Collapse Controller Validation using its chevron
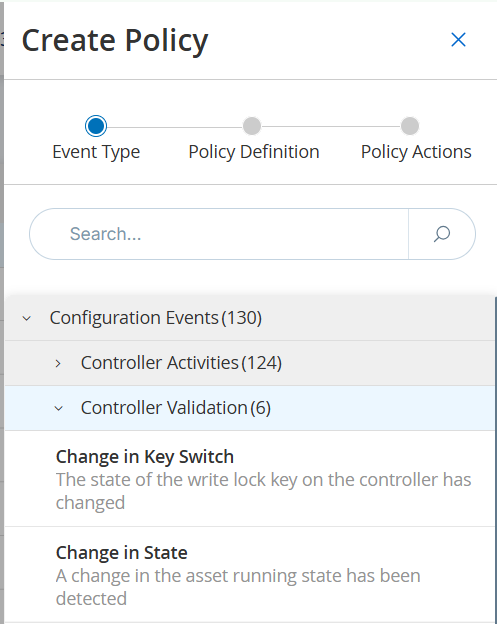The width and height of the screenshot is (497, 624). point(58,408)
